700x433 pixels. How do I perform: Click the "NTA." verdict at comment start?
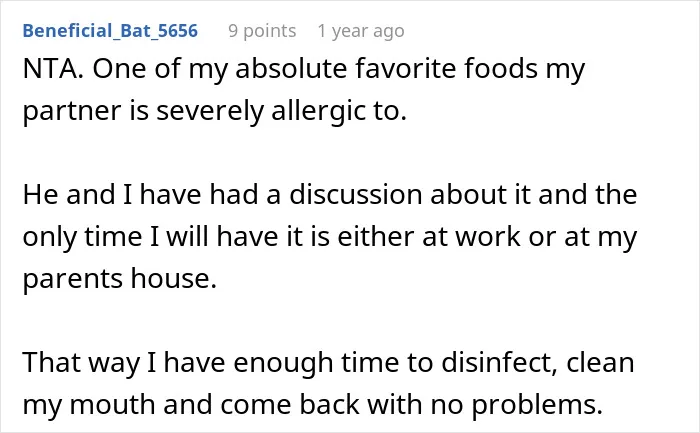(x=53, y=69)
